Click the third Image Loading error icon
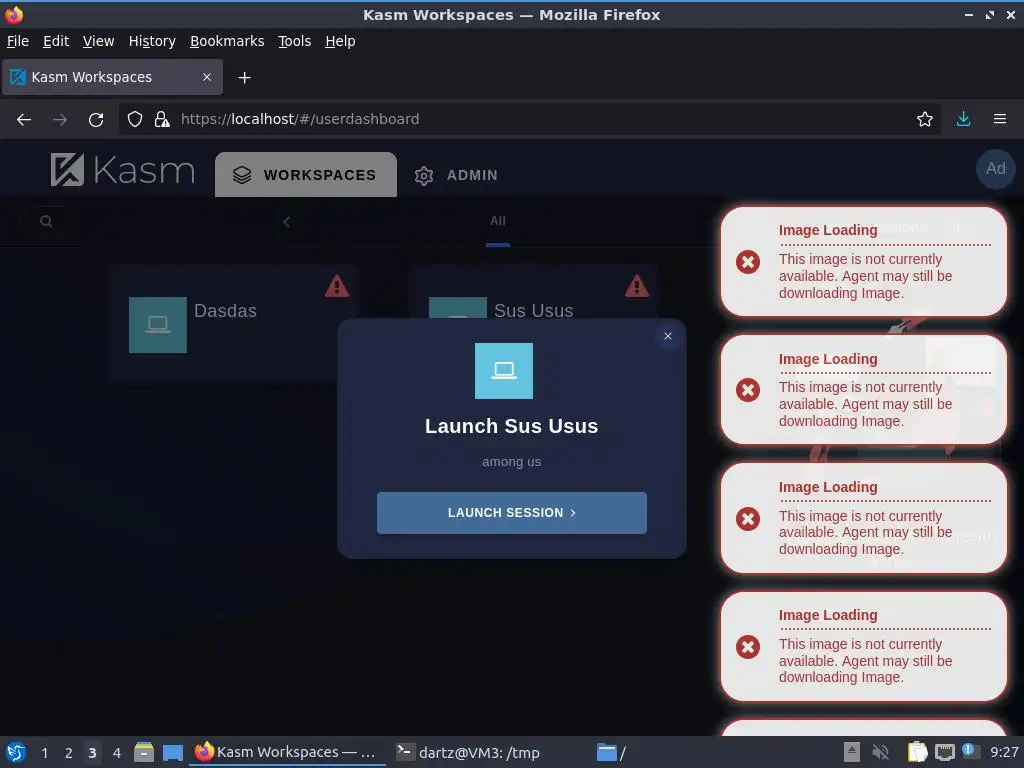 click(748, 519)
